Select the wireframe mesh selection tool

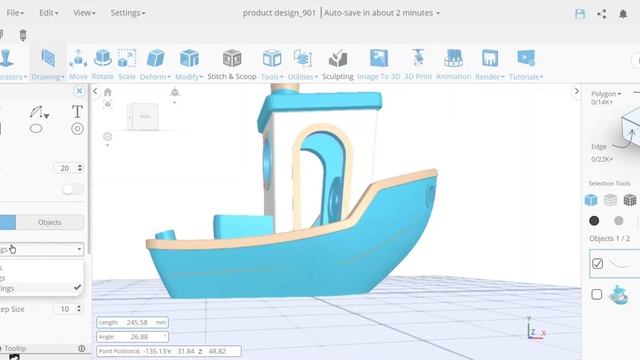point(610,200)
